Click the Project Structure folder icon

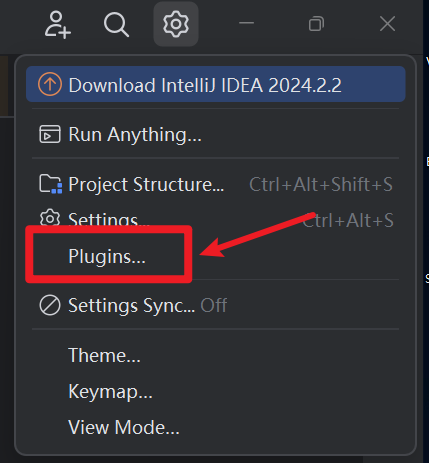50,184
